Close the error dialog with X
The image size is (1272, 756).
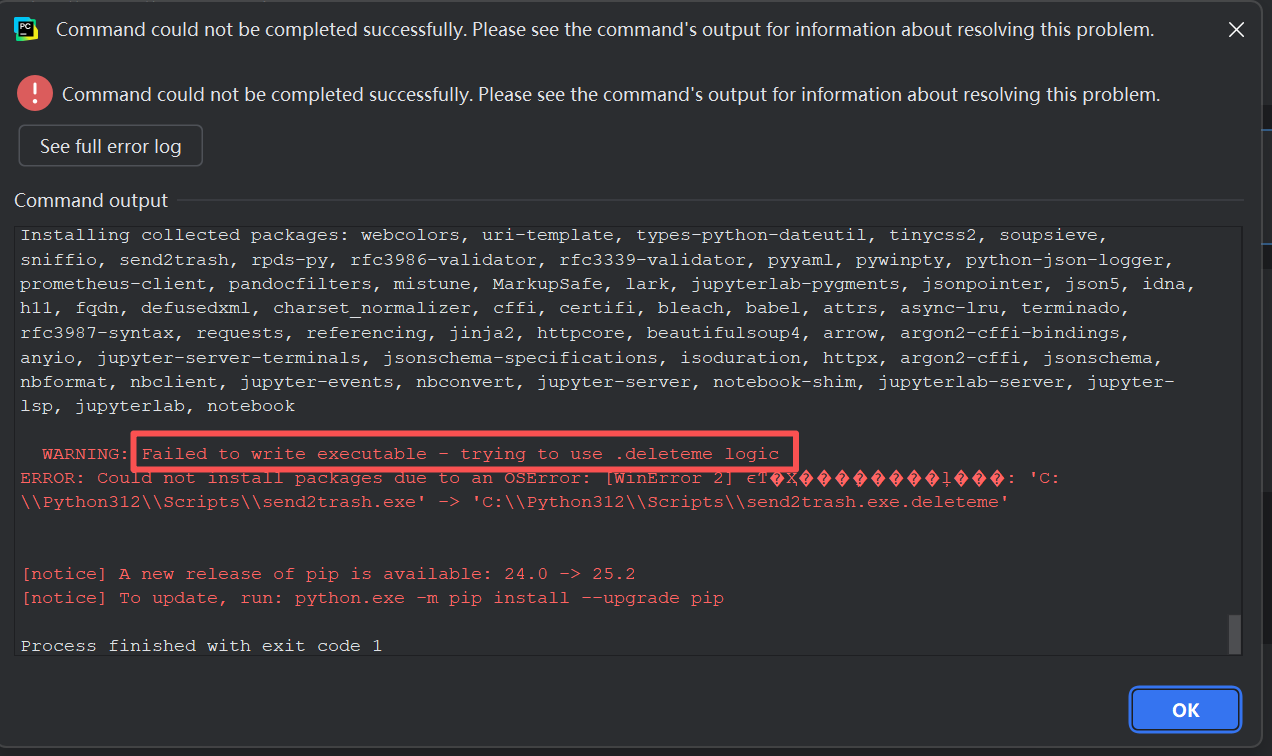1236,30
